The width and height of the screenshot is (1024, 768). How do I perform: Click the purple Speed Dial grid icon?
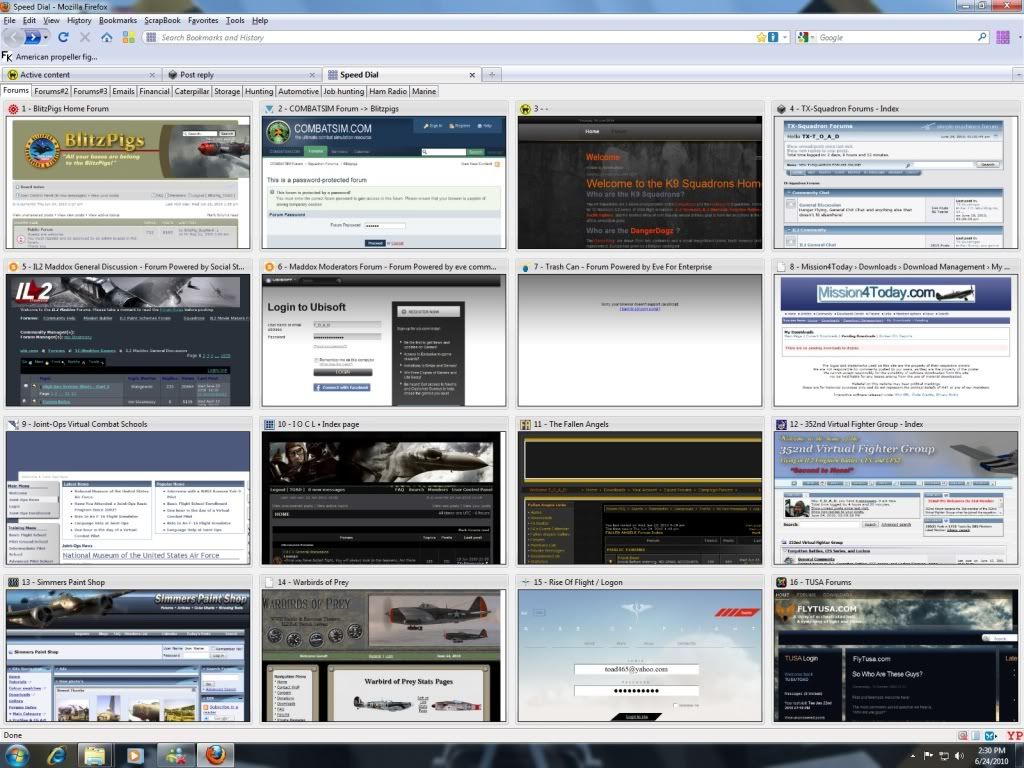tap(1003, 37)
